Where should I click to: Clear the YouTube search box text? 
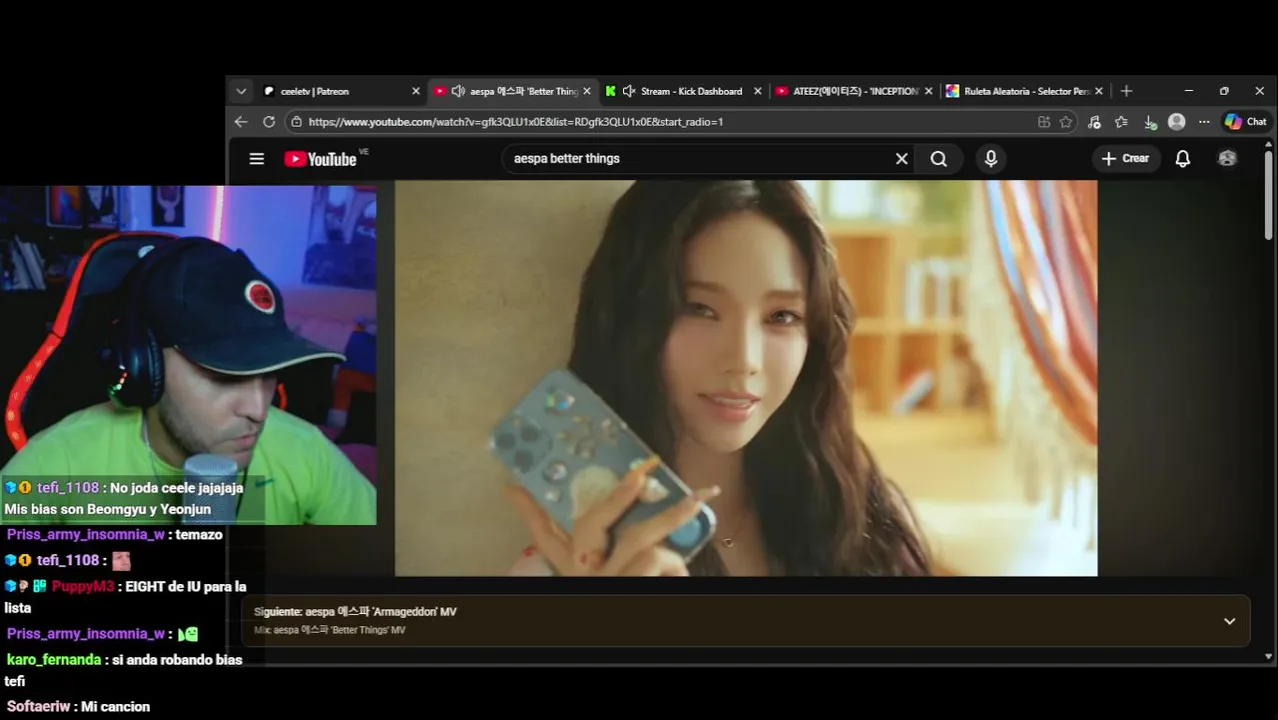[901, 159]
